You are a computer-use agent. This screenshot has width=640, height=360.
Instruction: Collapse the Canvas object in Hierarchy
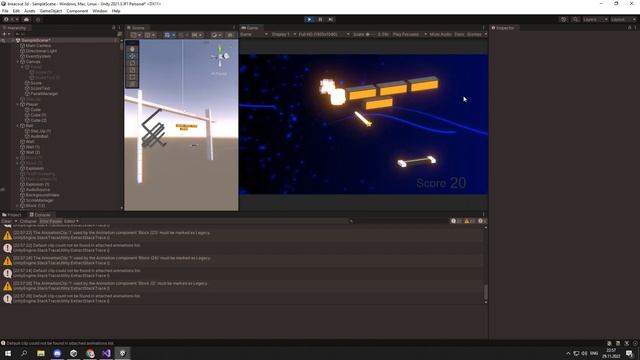[x=18, y=62]
